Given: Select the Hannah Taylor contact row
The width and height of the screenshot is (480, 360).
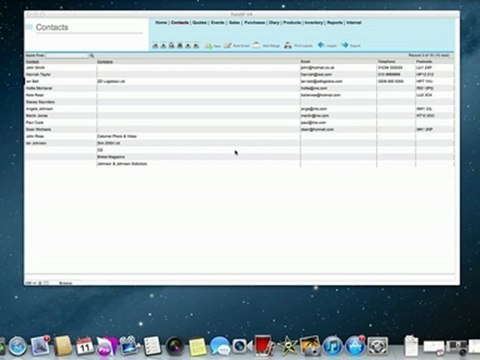Looking at the screenshot, I should (240, 75).
